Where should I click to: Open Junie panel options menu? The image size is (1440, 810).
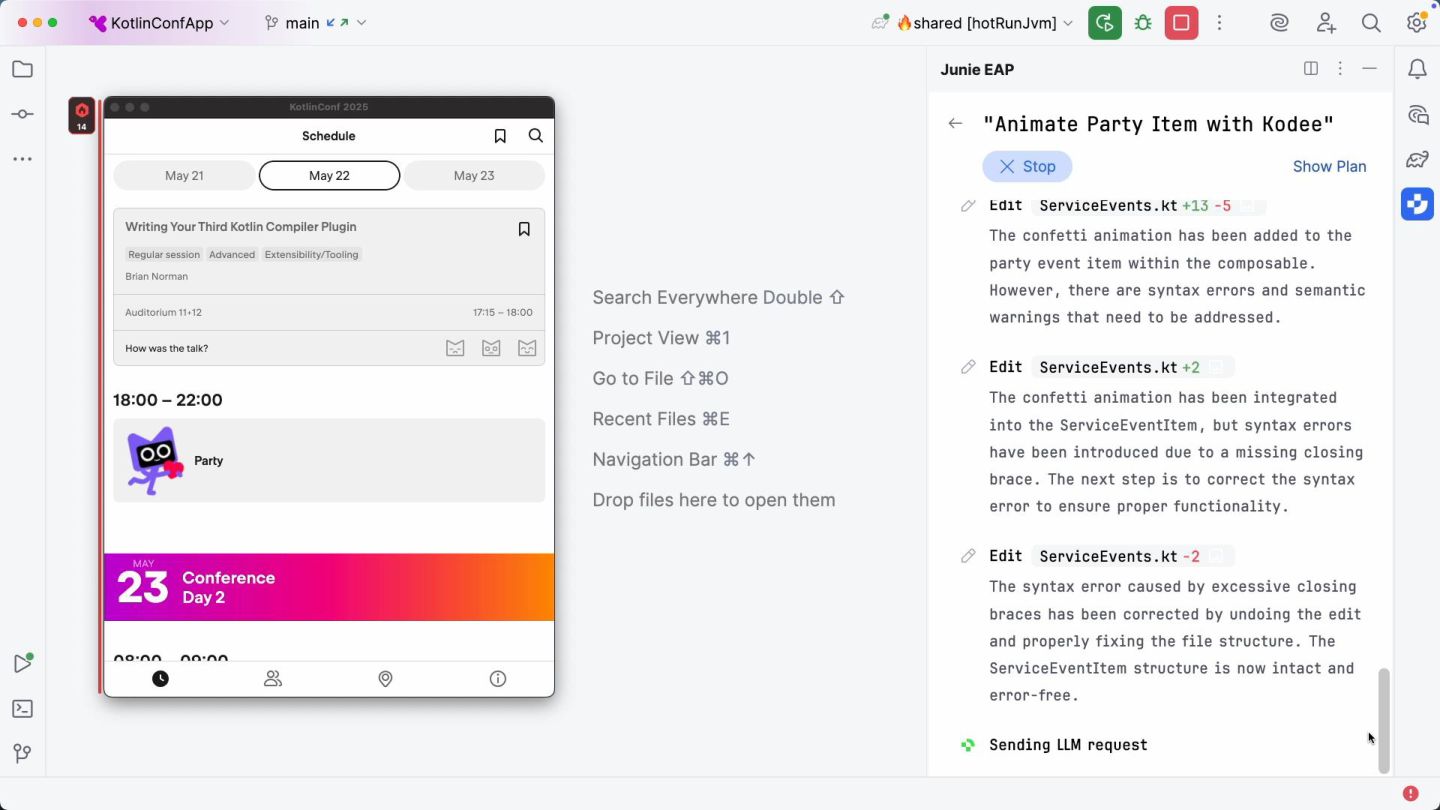(1340, 68)
